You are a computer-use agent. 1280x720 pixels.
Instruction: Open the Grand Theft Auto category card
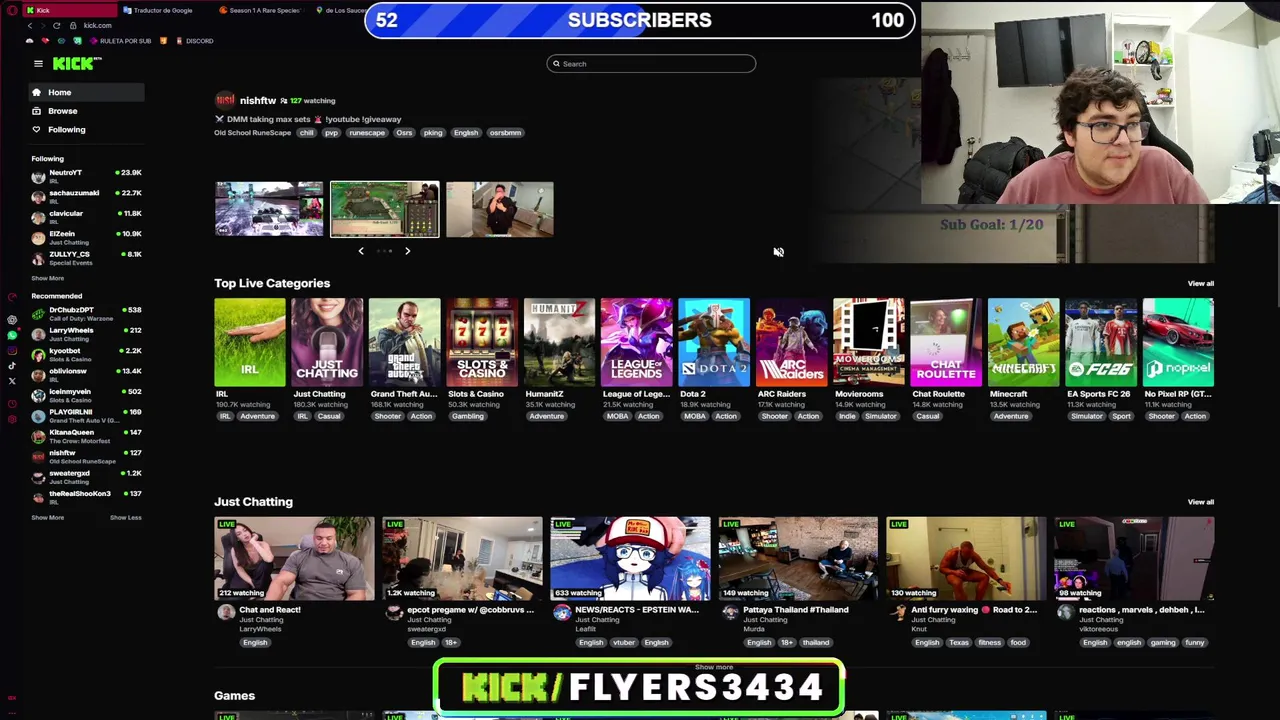pos(404,342)
